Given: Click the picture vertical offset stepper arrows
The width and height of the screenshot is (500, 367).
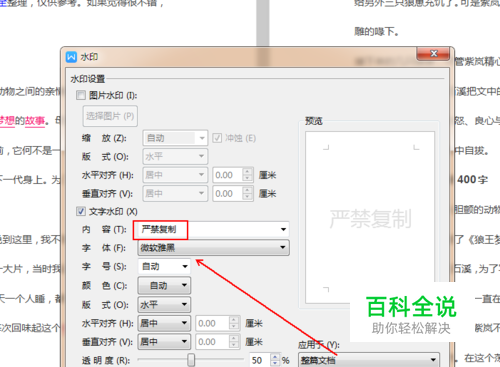Looking at the screenshot, I should point(247,193).
